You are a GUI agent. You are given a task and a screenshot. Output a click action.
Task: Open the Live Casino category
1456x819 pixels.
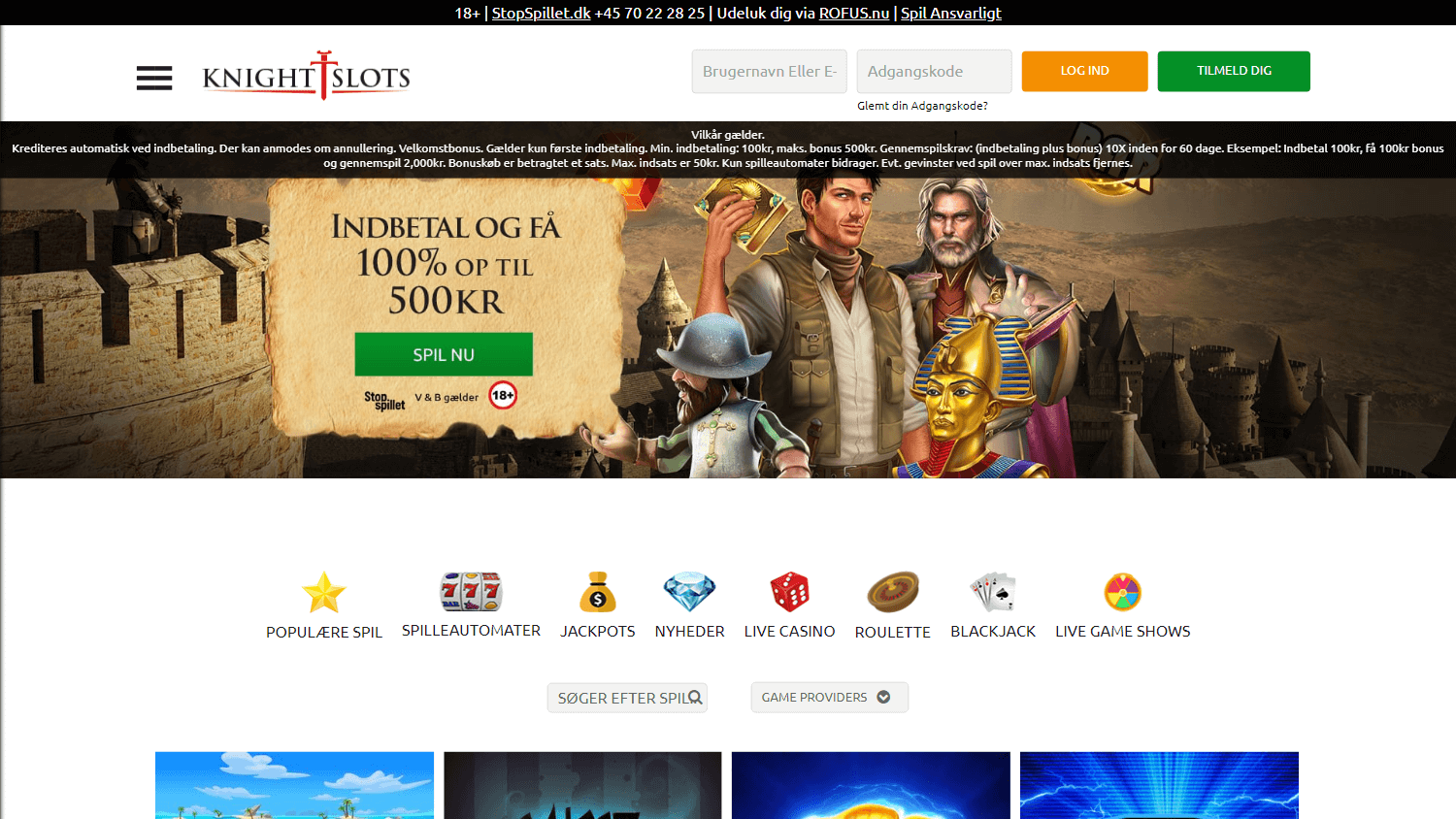pos(789,632)
